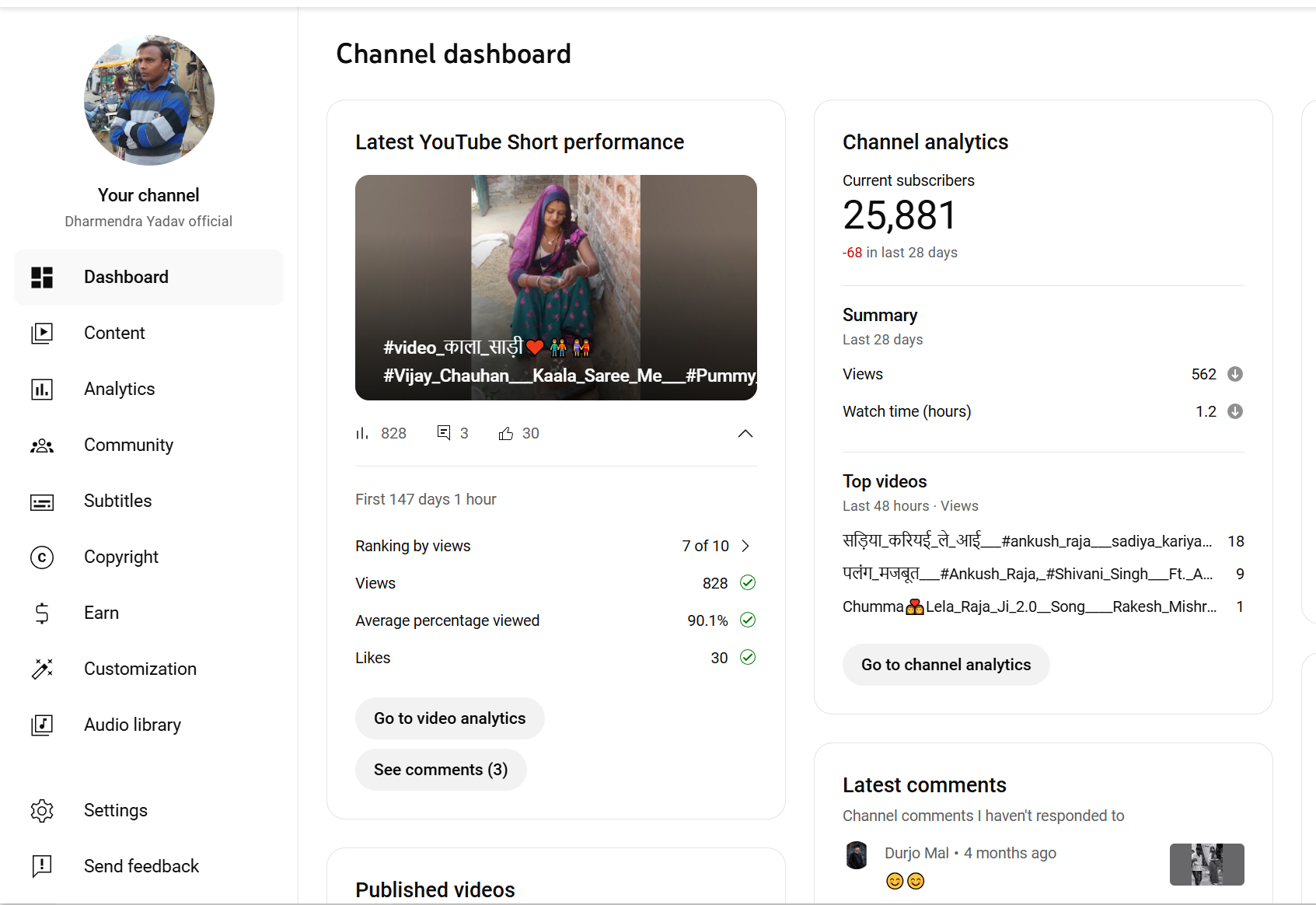Screen dimensions: 1316x905
Task: Open the top video Chumma Lela_Raja_Ji link
Action: point(1030,606)
